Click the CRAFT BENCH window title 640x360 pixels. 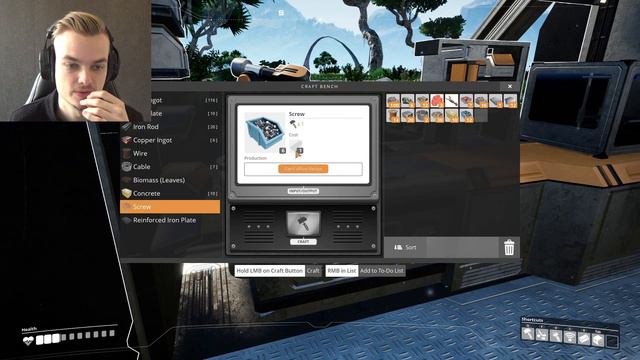pyautogui.click(x=319, y=87)
